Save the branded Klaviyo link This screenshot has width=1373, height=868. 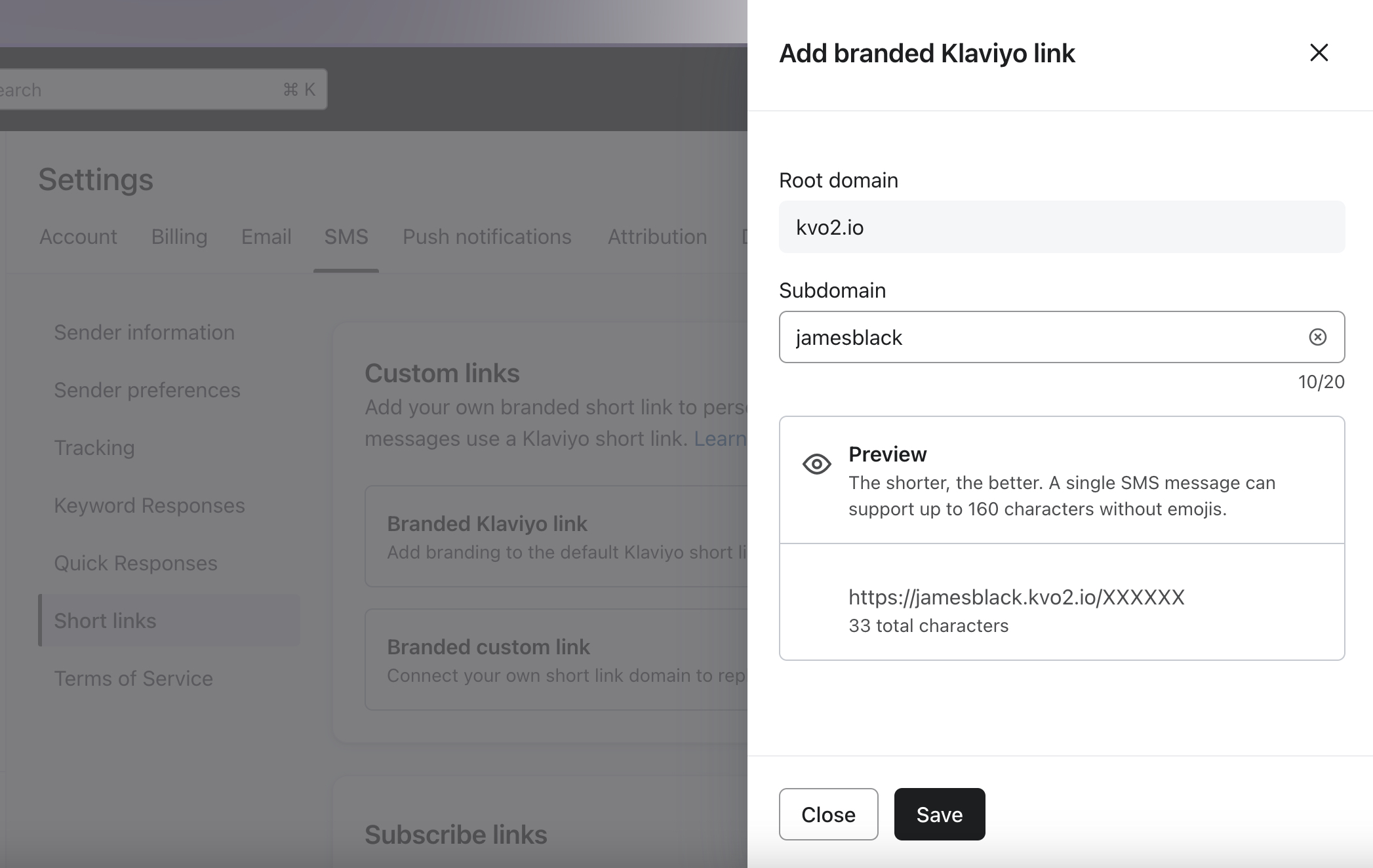coord(937,813)
